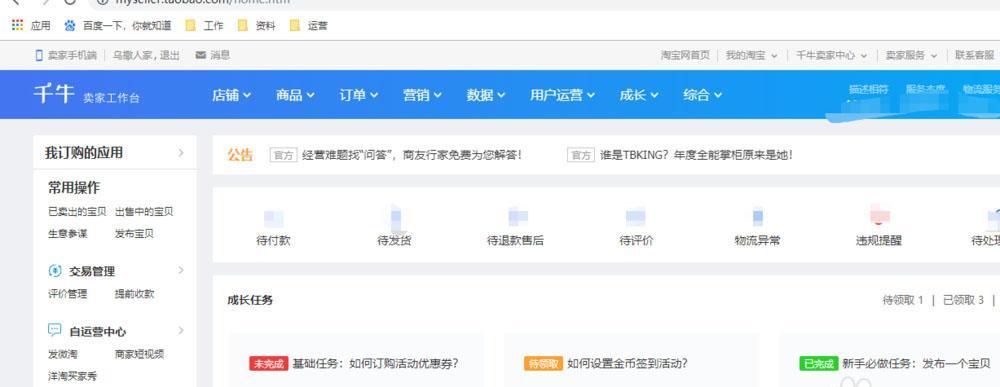Expand 自运营中心 section arrow
Screen dimensions: 1000x387
[x=181, y=330]
